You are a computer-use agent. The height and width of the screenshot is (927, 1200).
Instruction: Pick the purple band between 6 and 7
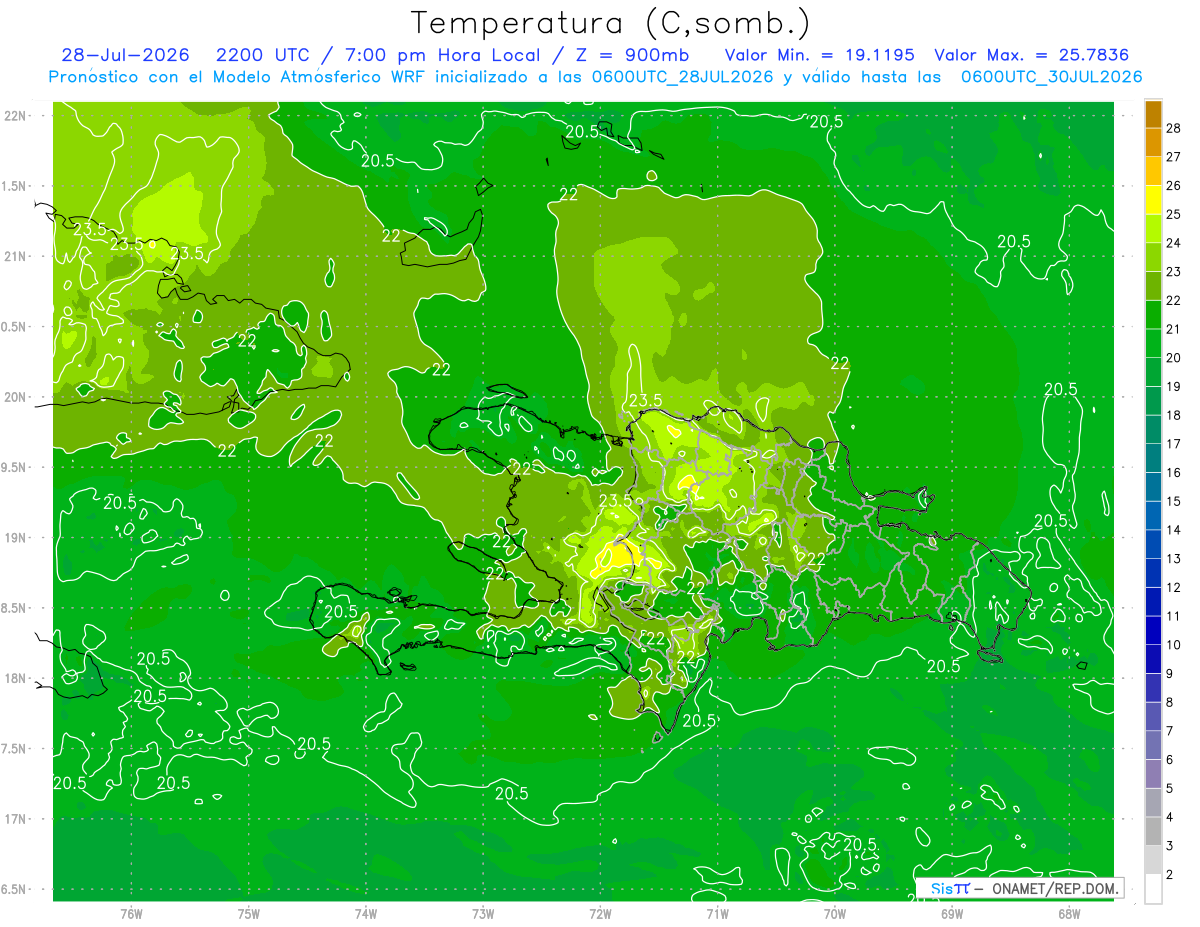pos(1153,746)
